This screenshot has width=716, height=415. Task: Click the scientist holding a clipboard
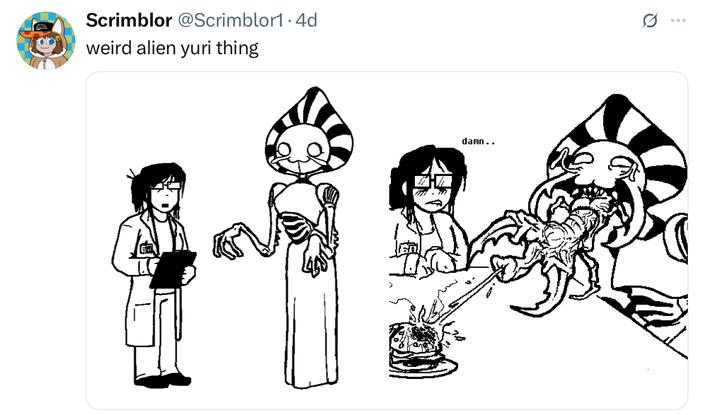(x=154, y=275)
